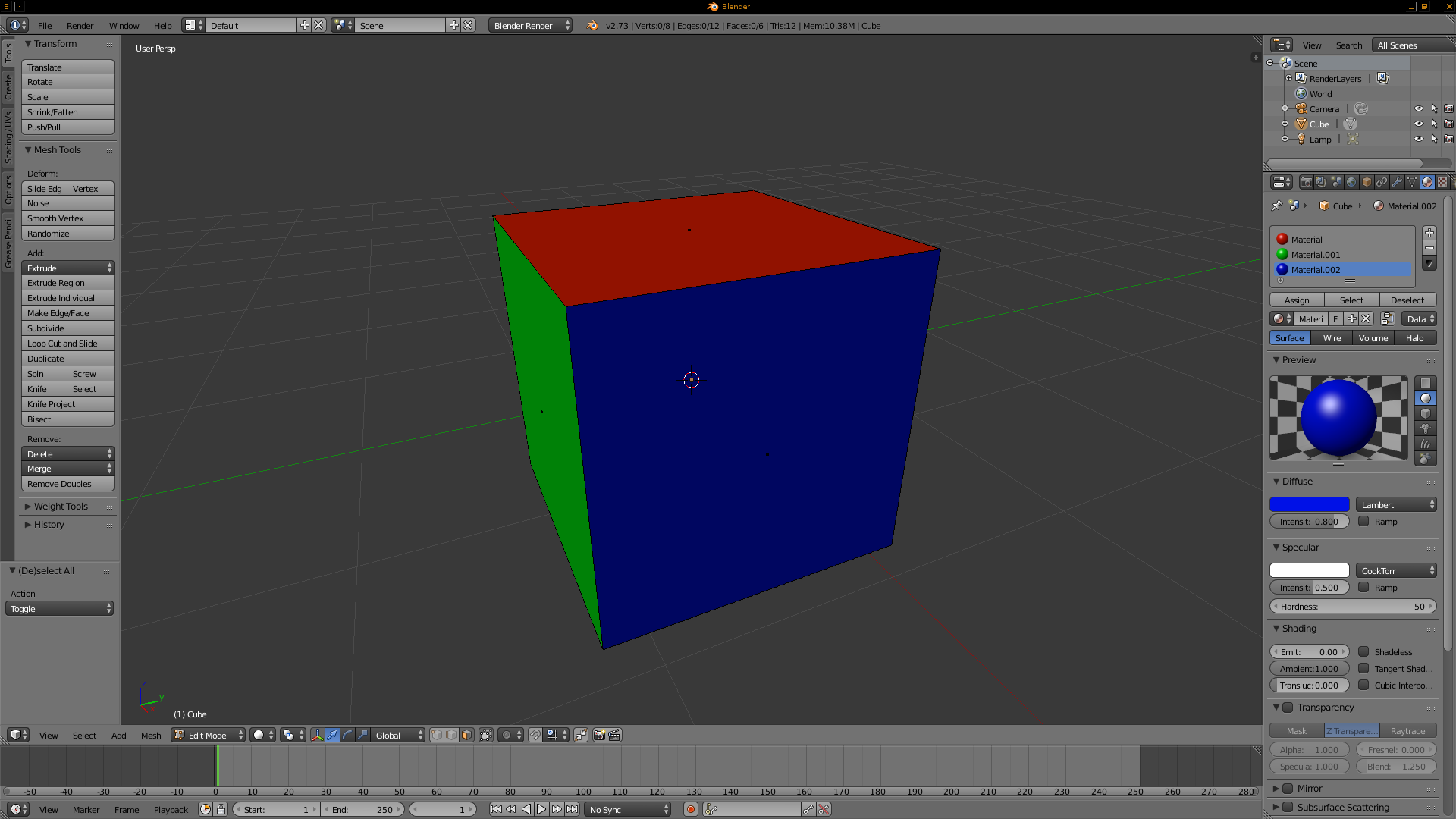1456x819 pixels.
Task: Open the Lambert diffuse shader dropdown
Action: coord(1396,504)
